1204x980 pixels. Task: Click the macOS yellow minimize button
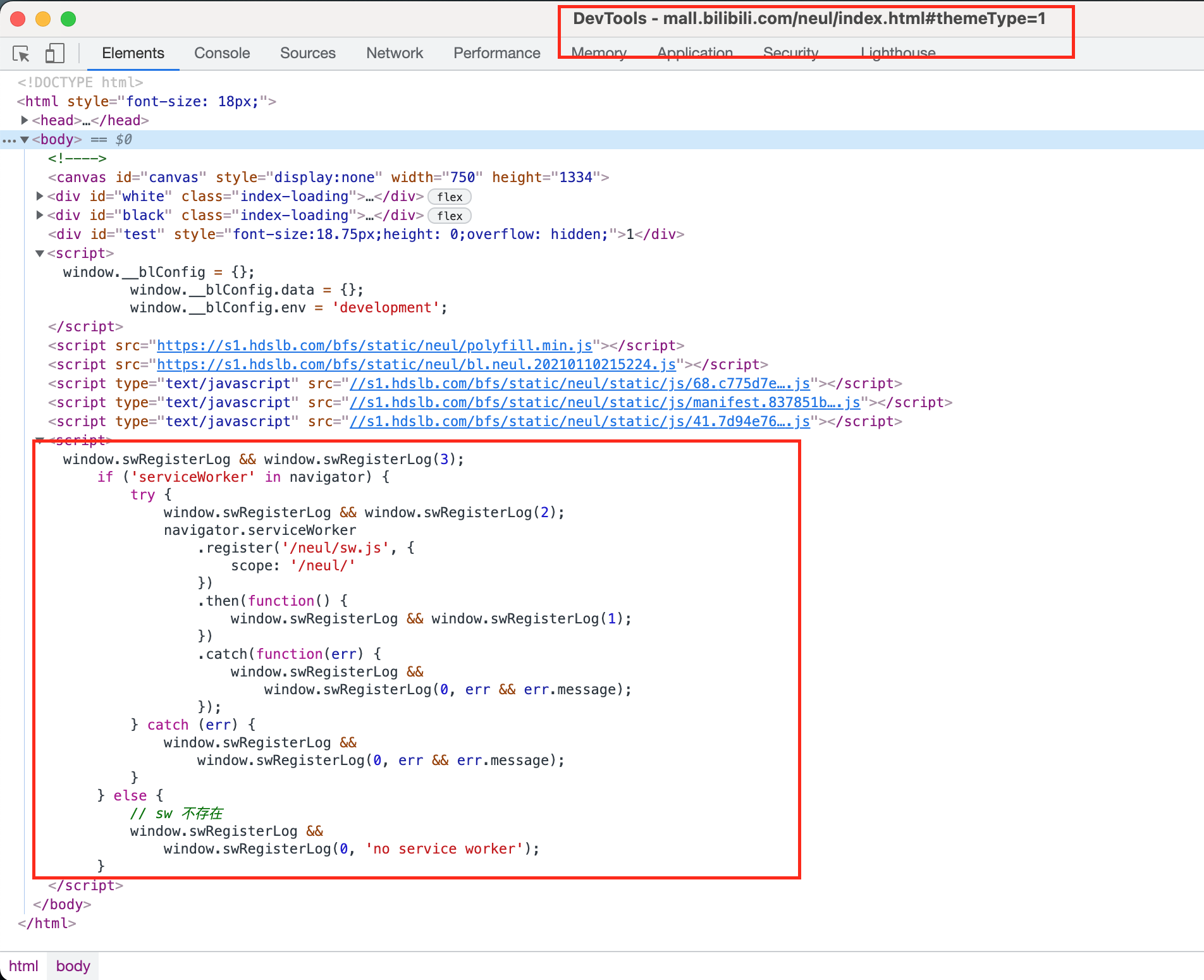click(x=43, y=19)
